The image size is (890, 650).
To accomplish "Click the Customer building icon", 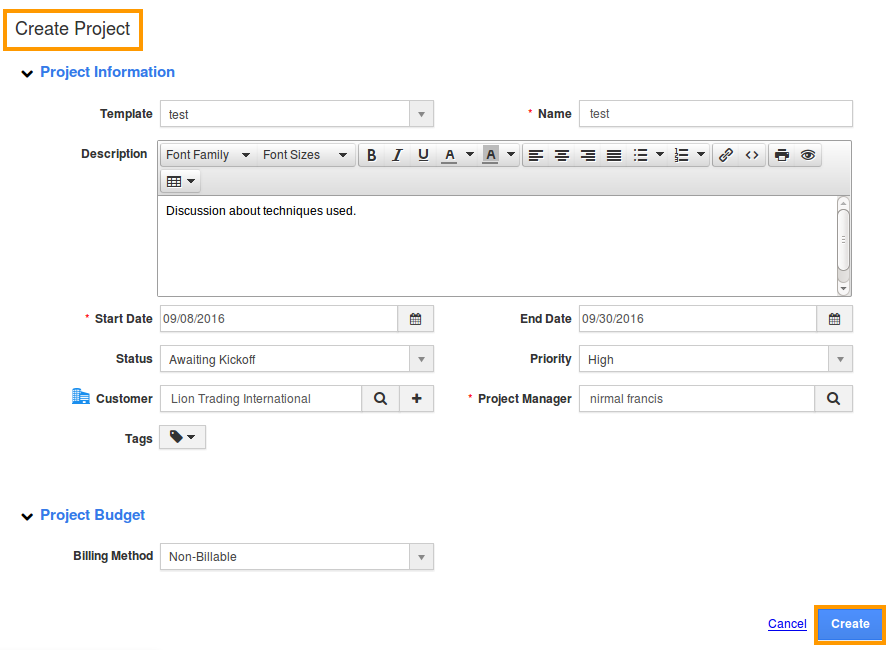I will pos(81,396).
